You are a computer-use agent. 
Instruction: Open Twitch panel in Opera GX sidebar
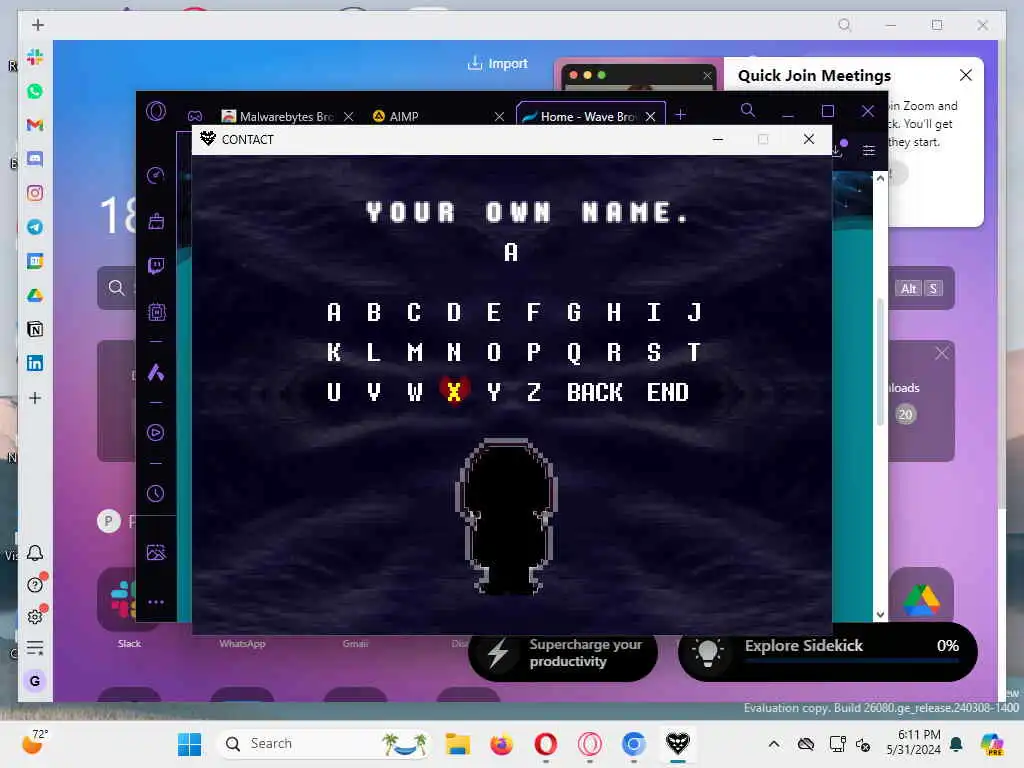[x=155, y=266]
